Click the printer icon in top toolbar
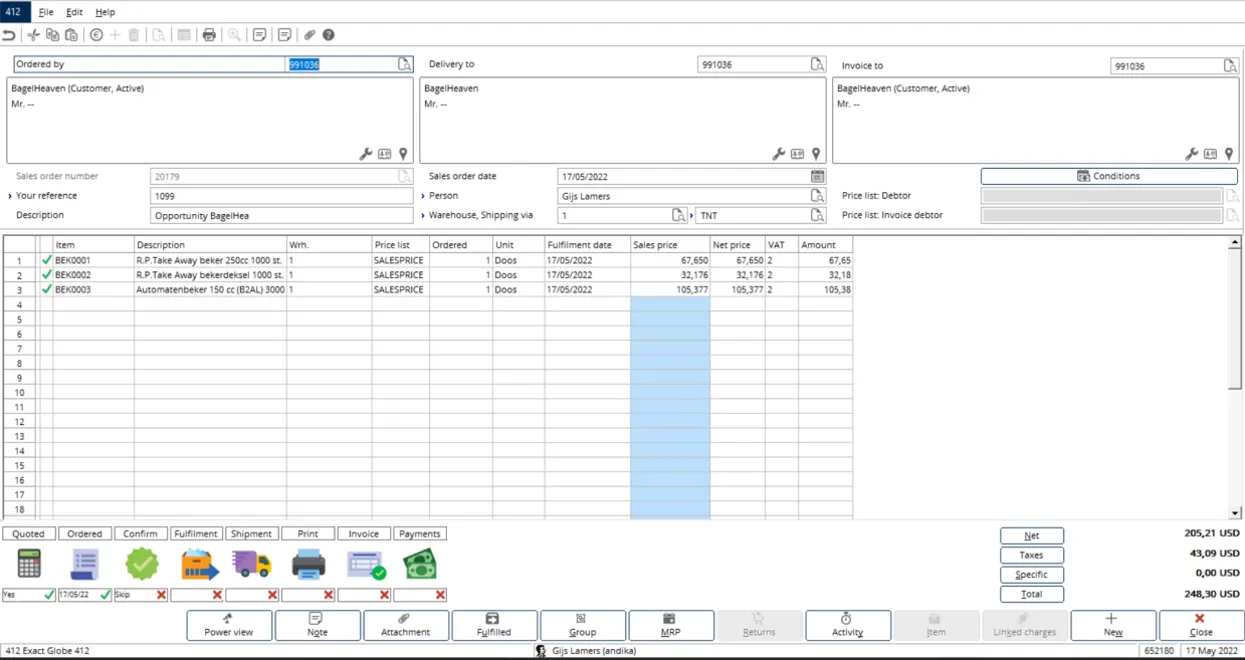This screenshot has width=1245, height=660. (209, 35)
